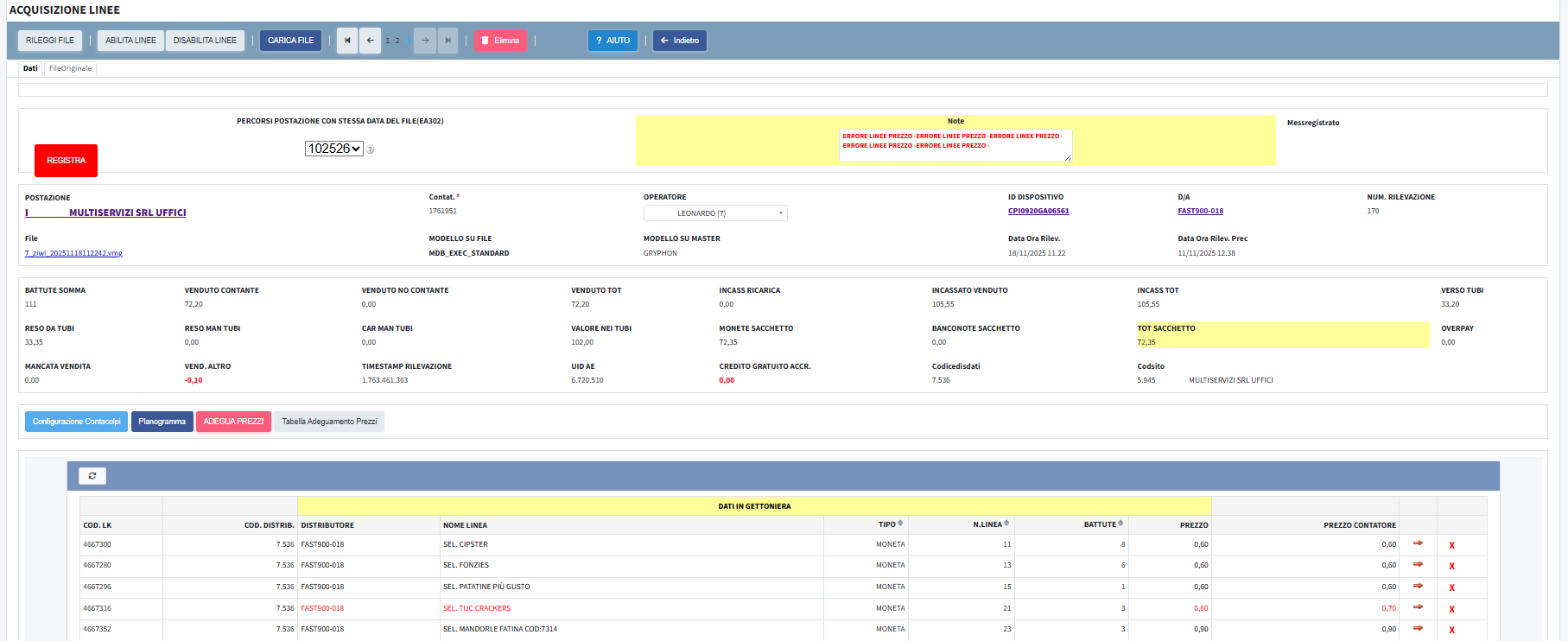The image size is (1568, 641).
Task: Click the Contat. value 1761951
Action: pyautogui.click(x=442, y=211)
